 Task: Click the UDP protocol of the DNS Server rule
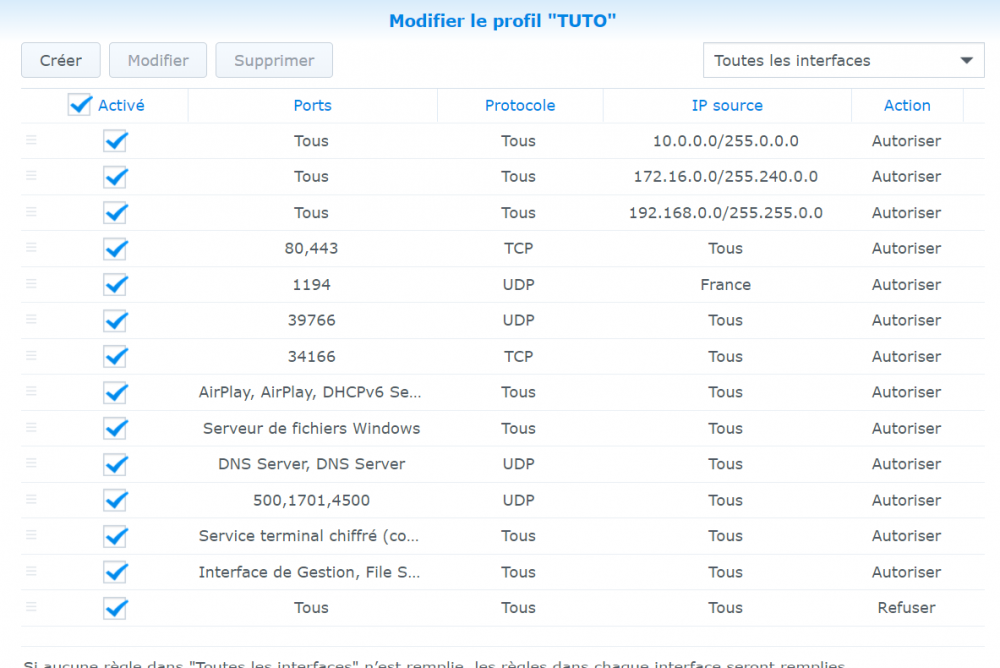point(518,464)
